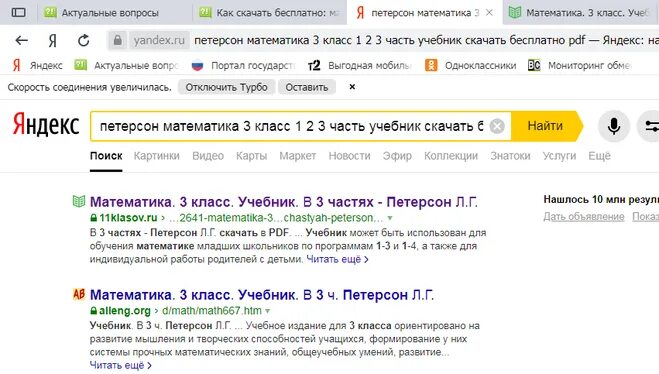The height and width of the screenshot is (374, 659).
Task: Click the alleng.org result AB favicon
Action: 79,294
